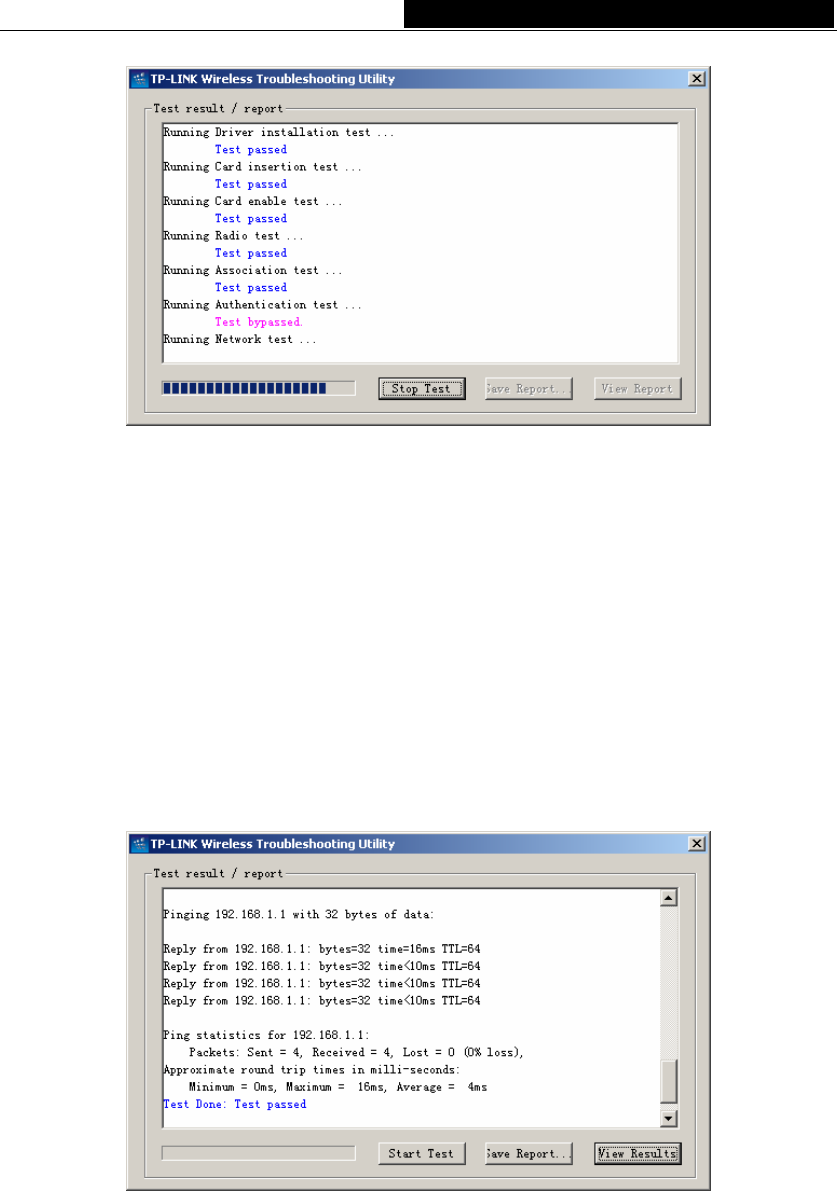The image size is (837, 1191).
Task: Click 'Test passed' under the Driver installation test
Action: (251, 150)
